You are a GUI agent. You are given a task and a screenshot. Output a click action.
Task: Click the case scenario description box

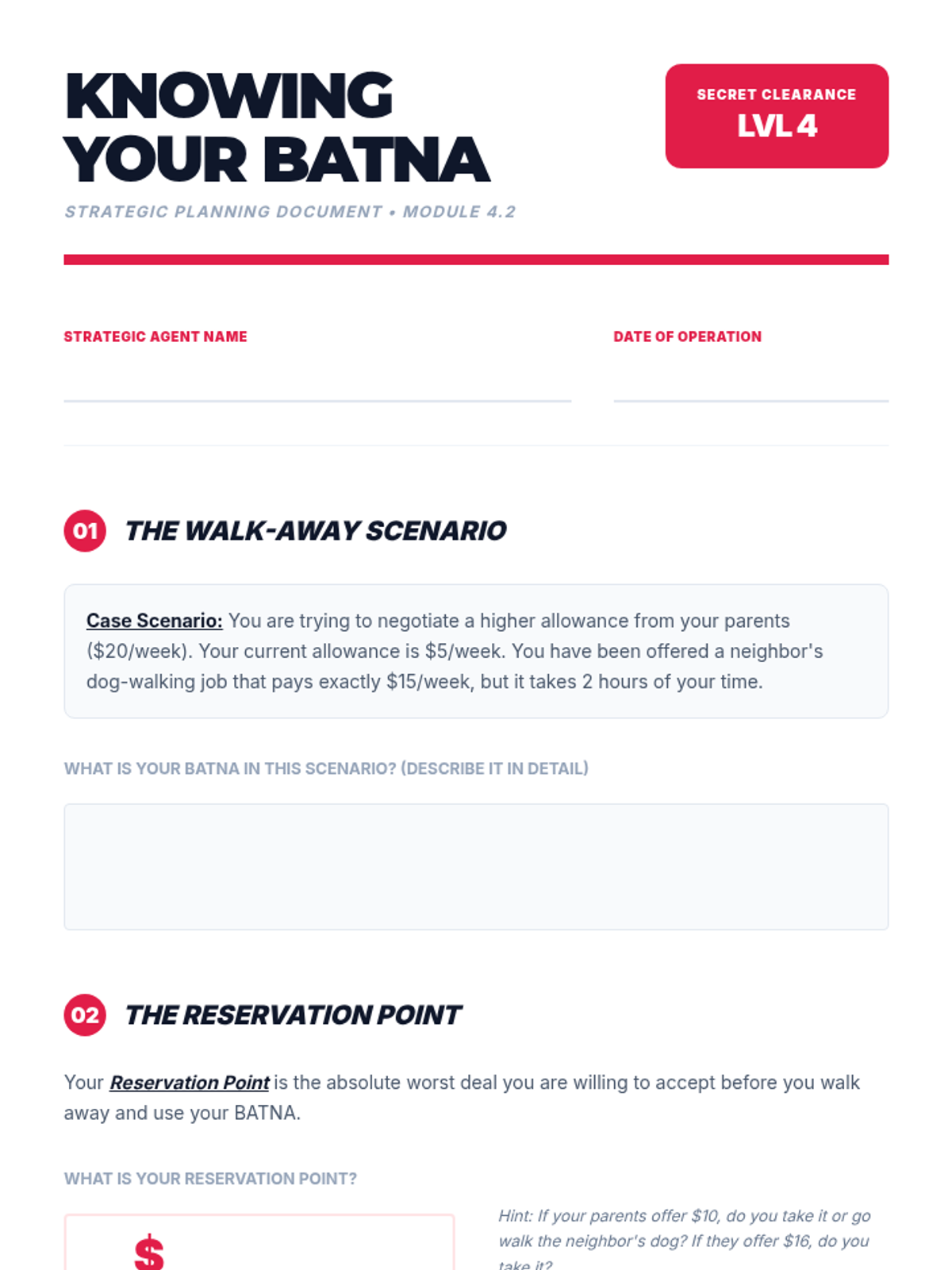pyautogui.click(x=476, y=652)
